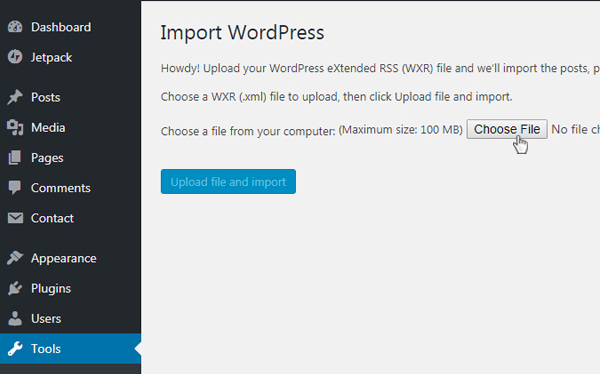Click the Jetpack lightning icon
Viewport: 600px width, 374px height.
point(15,57)
